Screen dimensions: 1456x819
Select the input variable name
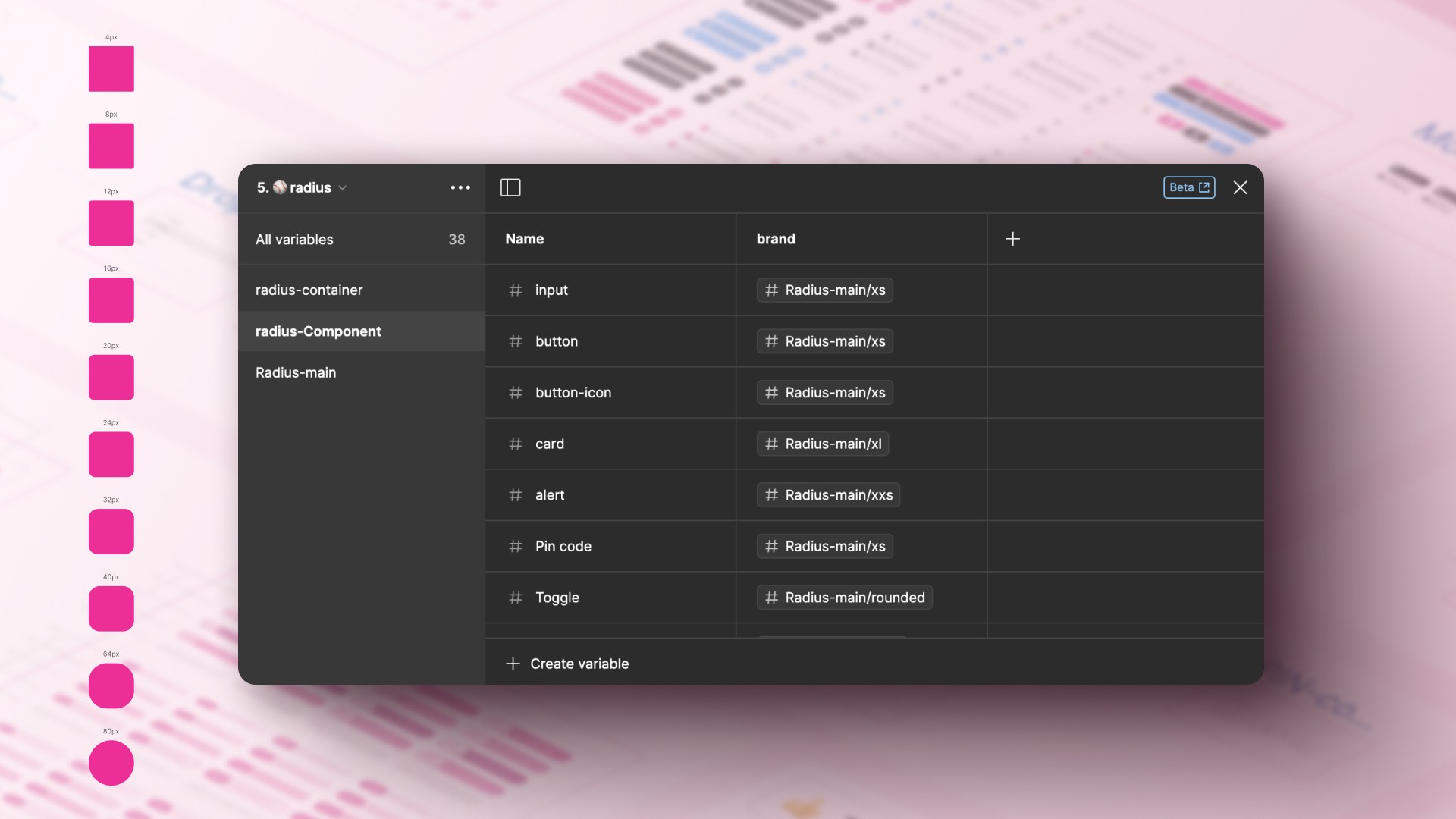(551, 290)
